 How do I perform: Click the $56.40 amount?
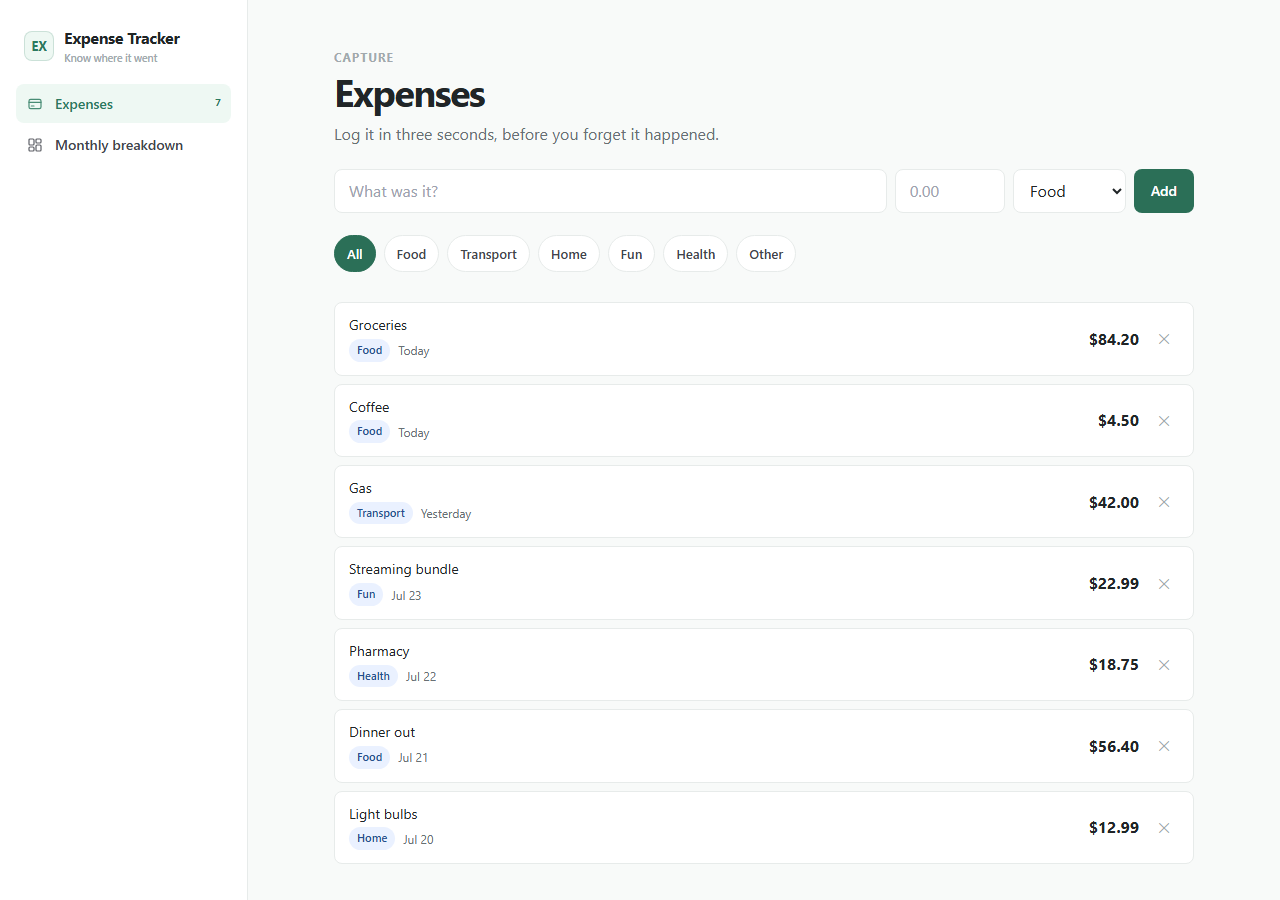[1114, 746]
